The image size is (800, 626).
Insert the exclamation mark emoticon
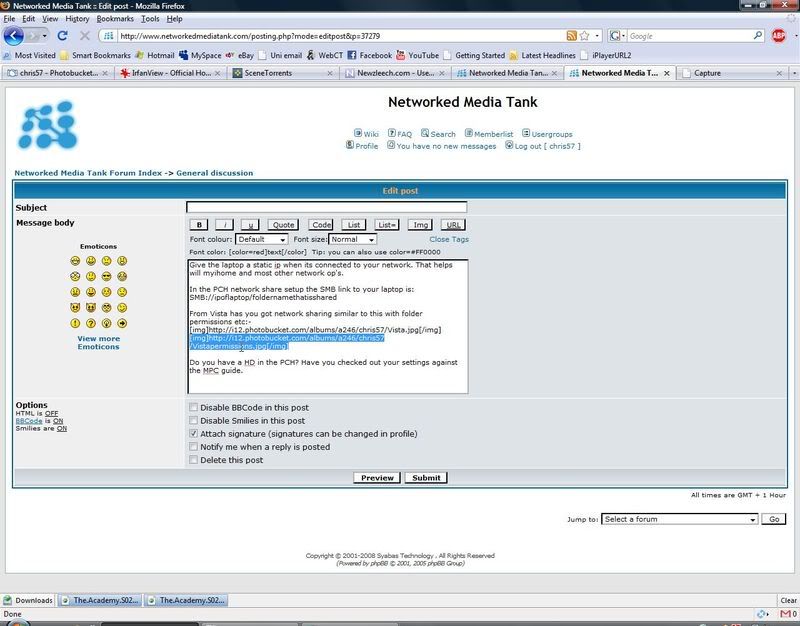pos(75,323)
